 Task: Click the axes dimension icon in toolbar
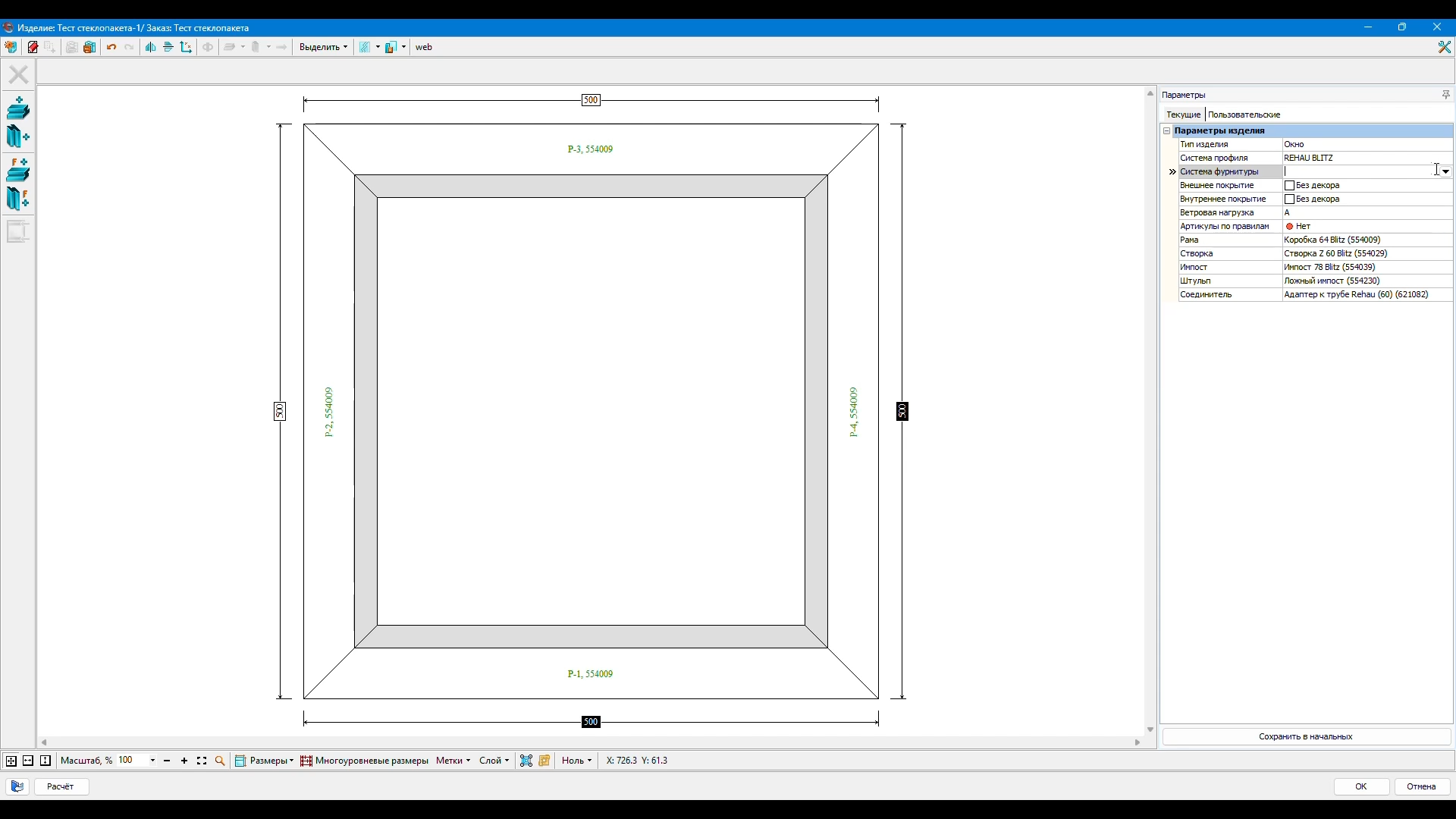coord(187,47)
